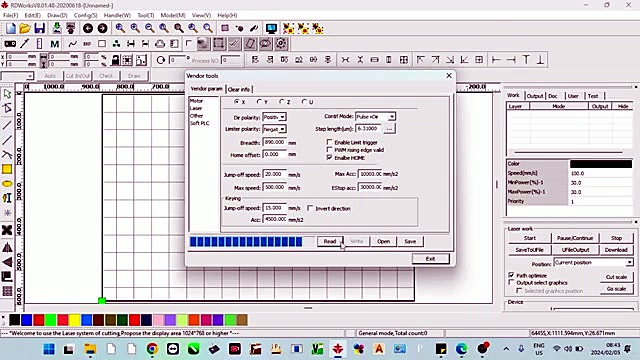Select the node edit tool
The width and height of the screenshot is (640, 360).
[x=7, y=108]
